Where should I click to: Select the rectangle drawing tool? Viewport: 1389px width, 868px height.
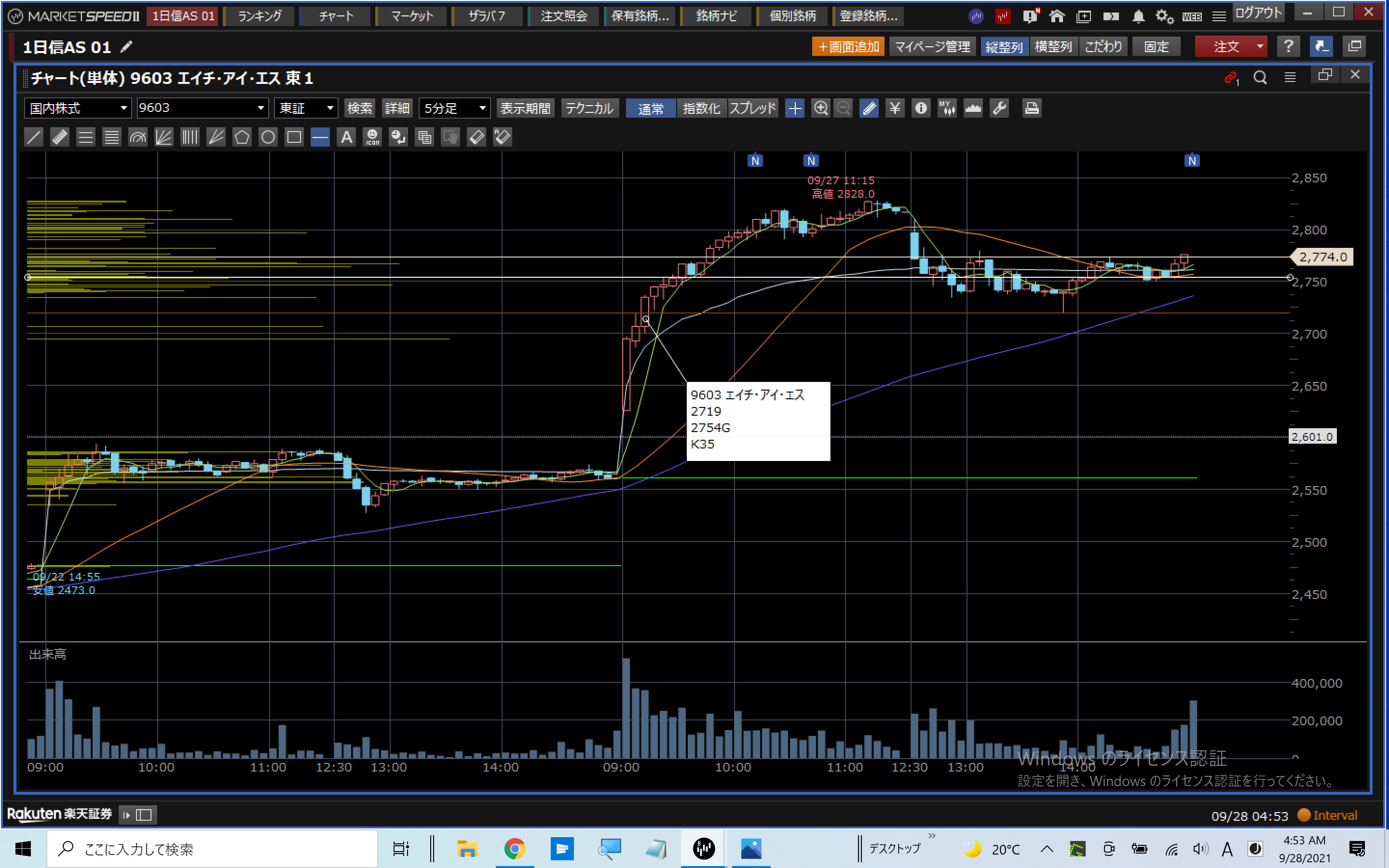pyautogui.click(x=294, y=137)
